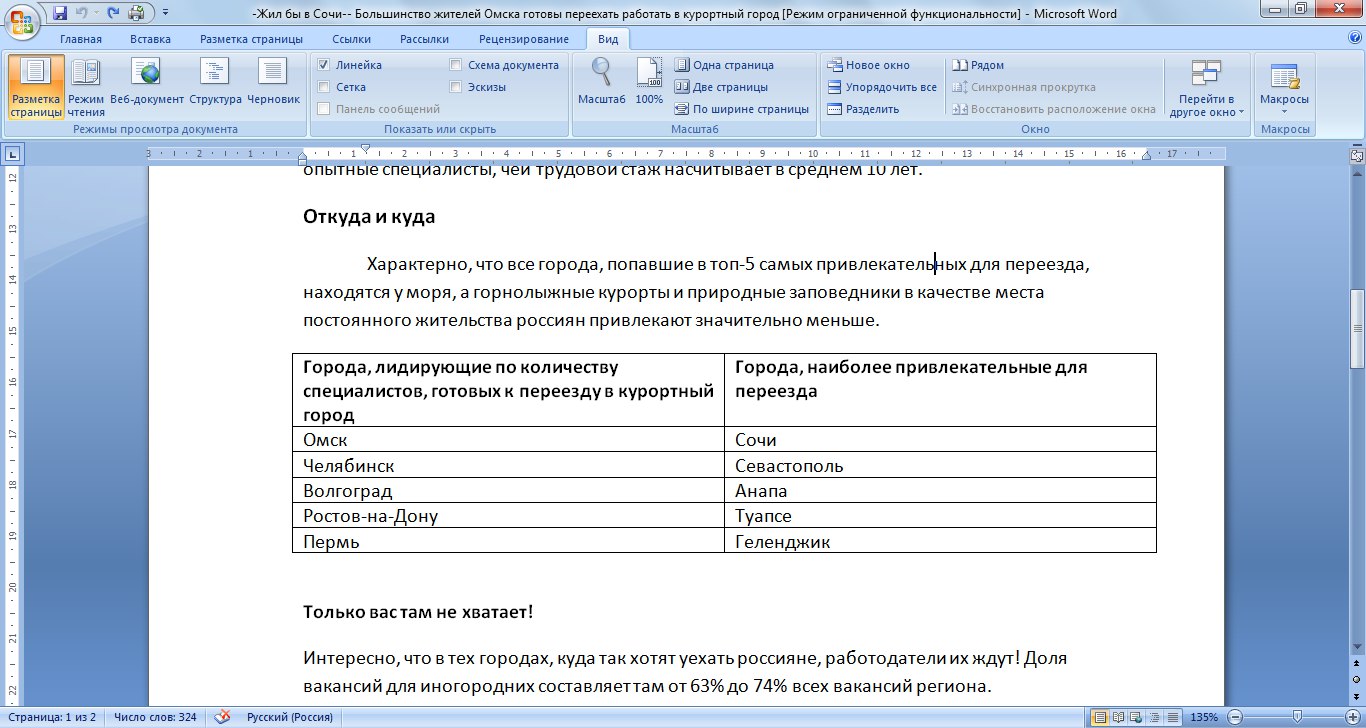The width and height of the screenshot is (1366, 728).
Task: Open the round Office button menu
Action: point(22,22)
